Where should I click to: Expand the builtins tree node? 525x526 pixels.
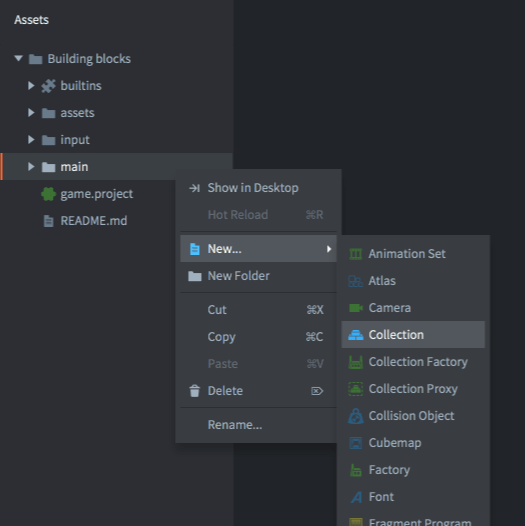point(31,86)
